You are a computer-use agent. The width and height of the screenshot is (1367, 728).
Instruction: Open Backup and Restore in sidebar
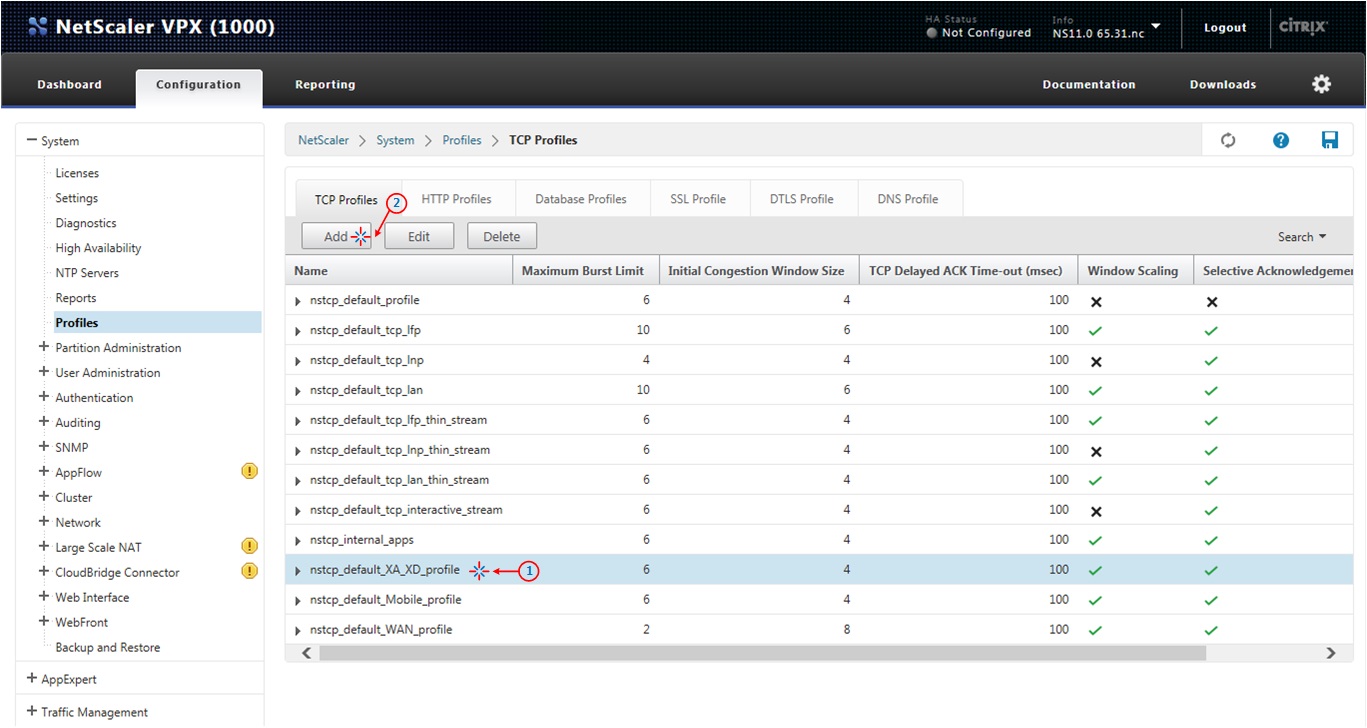click(108, 647)
